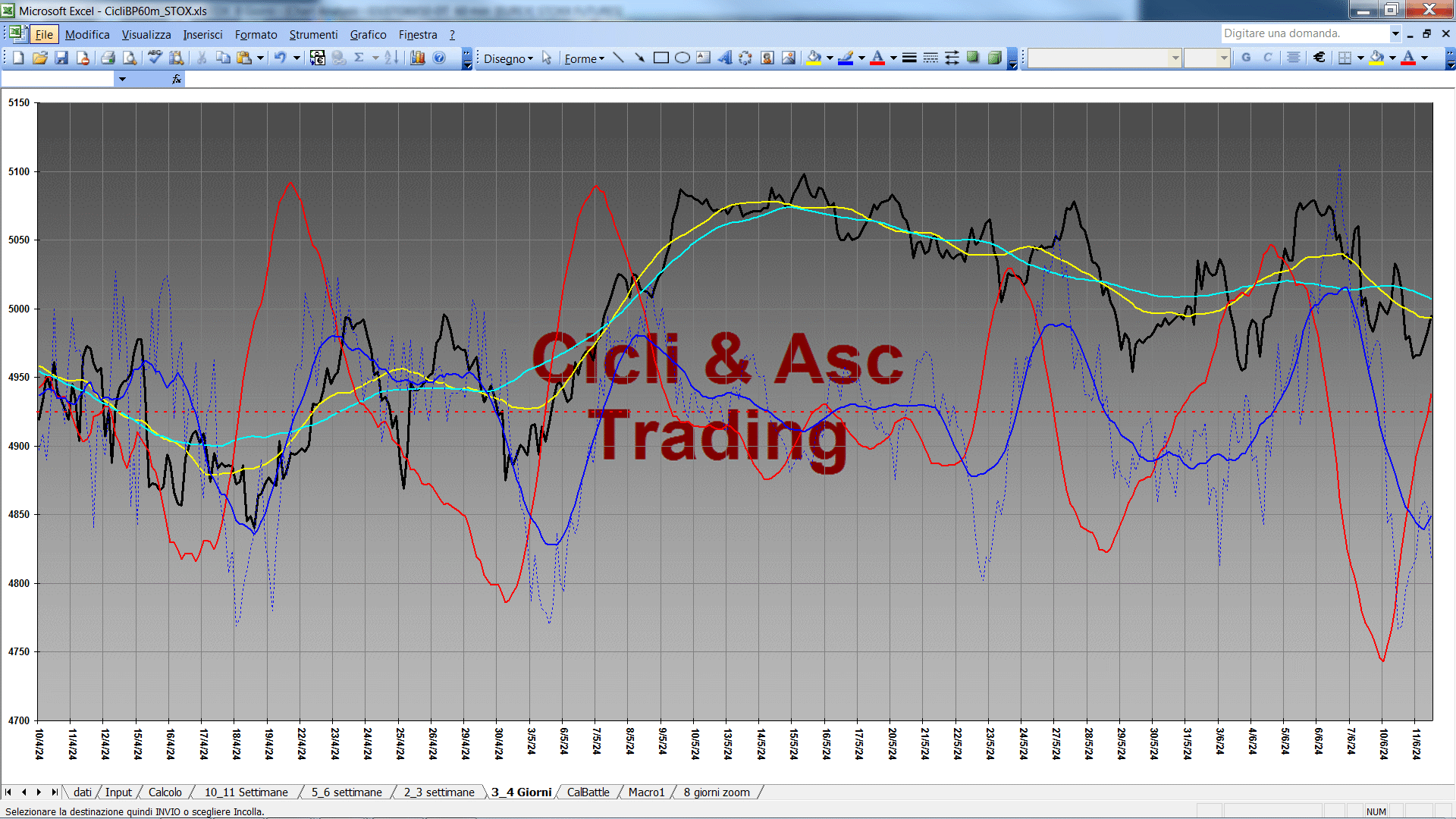Switch to the Calcolo sheet tab

[x=165, y=792]
